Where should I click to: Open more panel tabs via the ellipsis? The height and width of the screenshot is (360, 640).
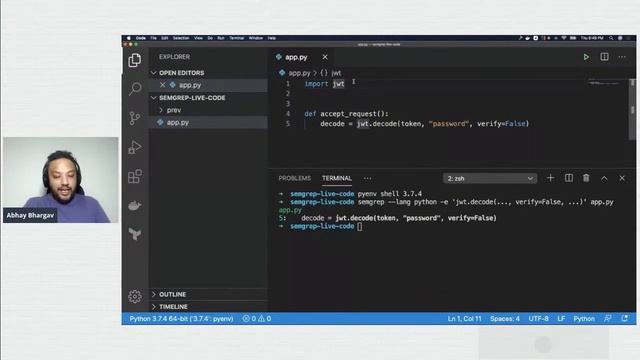pyautogui.click(x=367, y=178)
